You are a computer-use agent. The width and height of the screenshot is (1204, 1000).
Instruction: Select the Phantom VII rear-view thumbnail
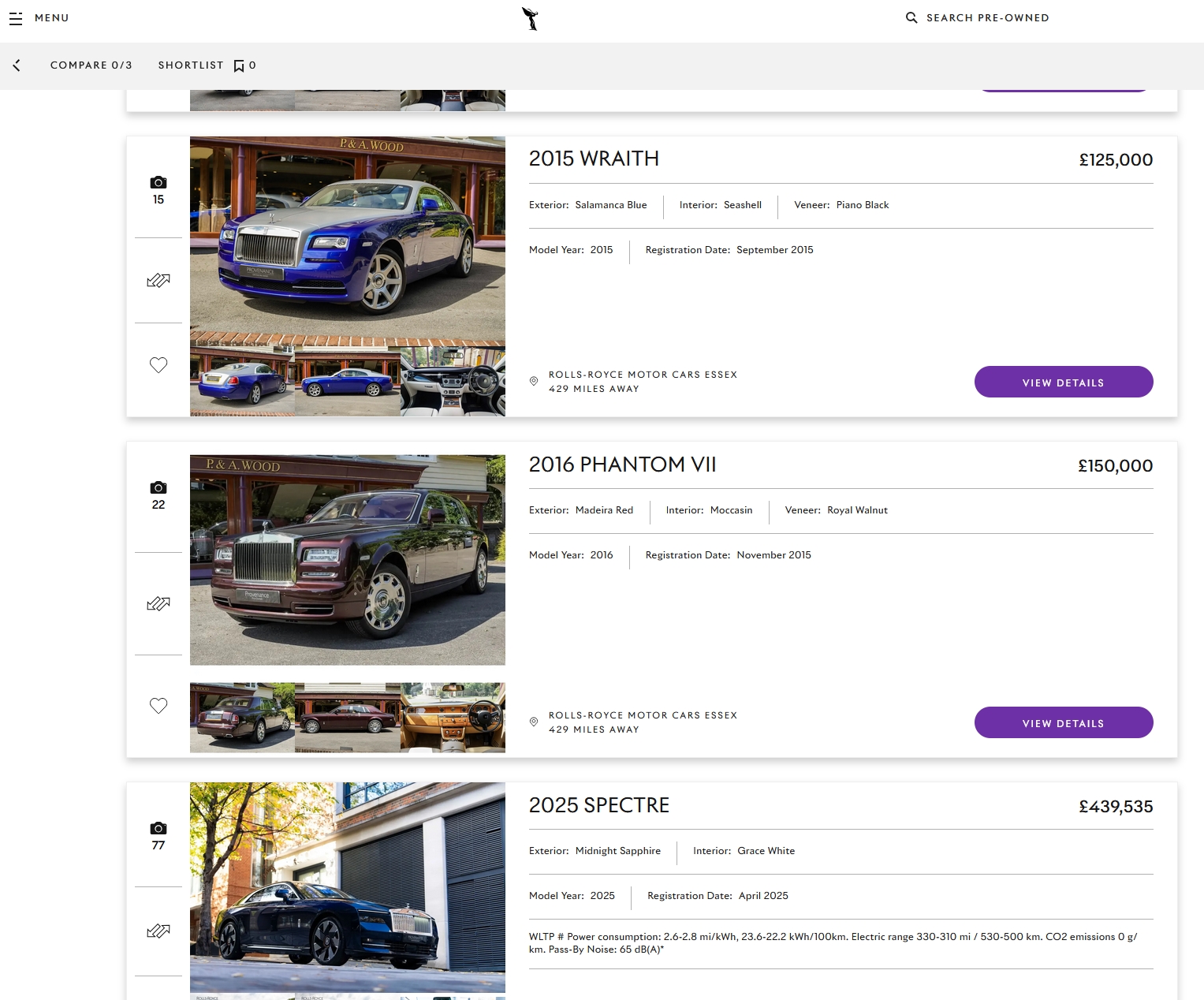coord(242,718)
